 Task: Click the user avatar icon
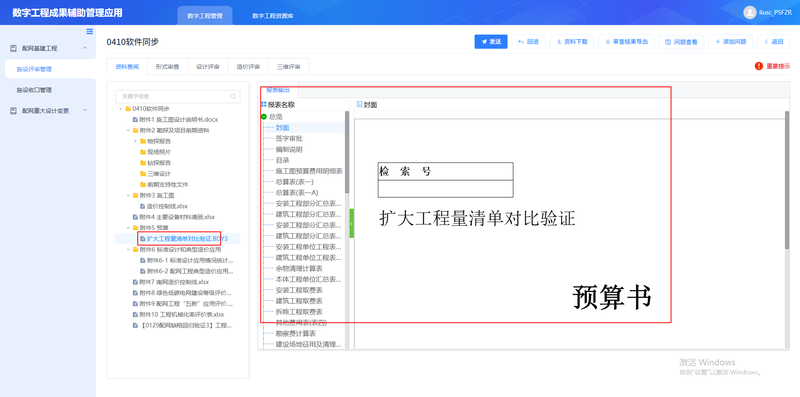point(749,13)
